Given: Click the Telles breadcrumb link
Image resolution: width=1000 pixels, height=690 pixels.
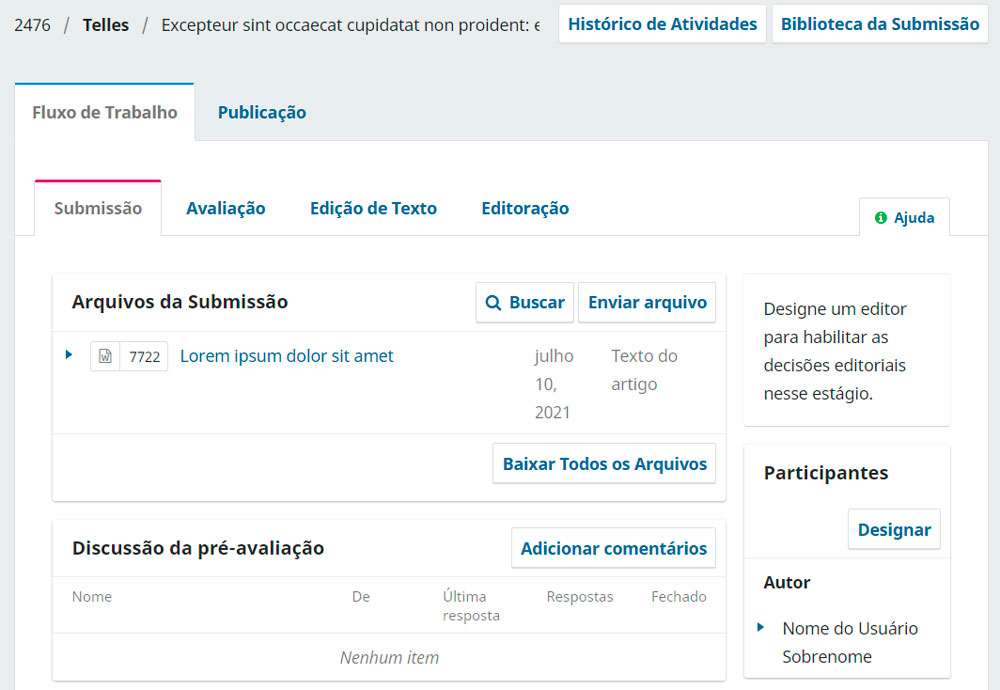Looking at the screenshot, I should click(106, 25).
